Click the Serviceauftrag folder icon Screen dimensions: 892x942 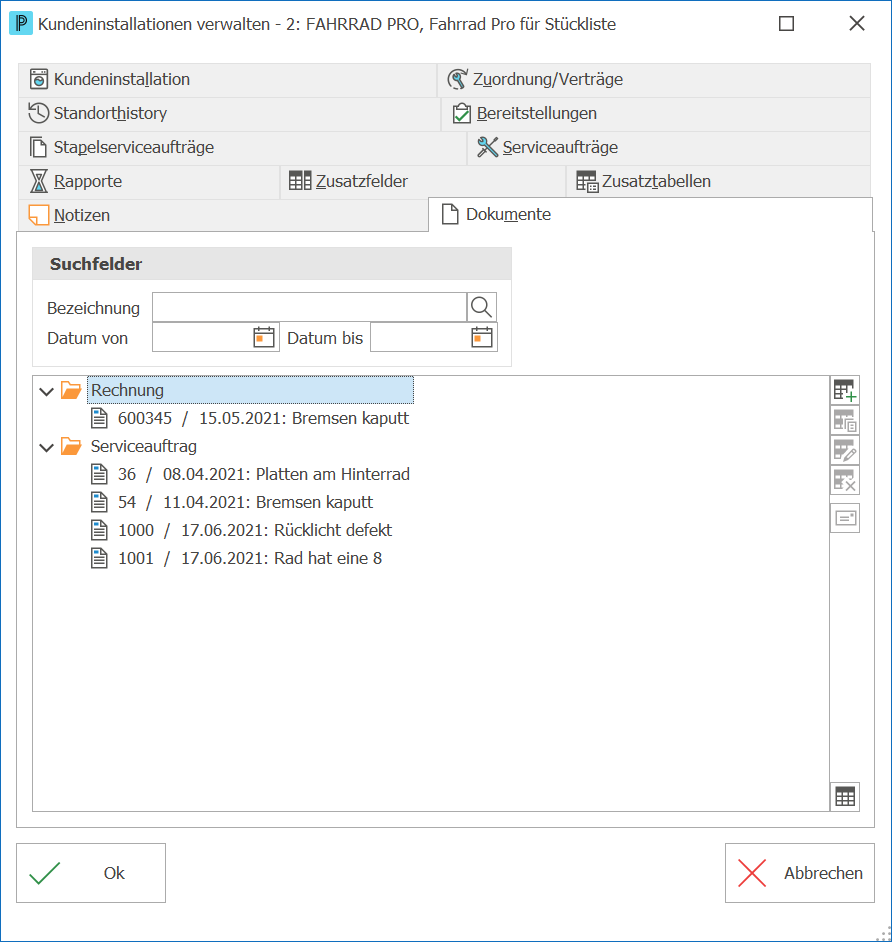(71, 446)
